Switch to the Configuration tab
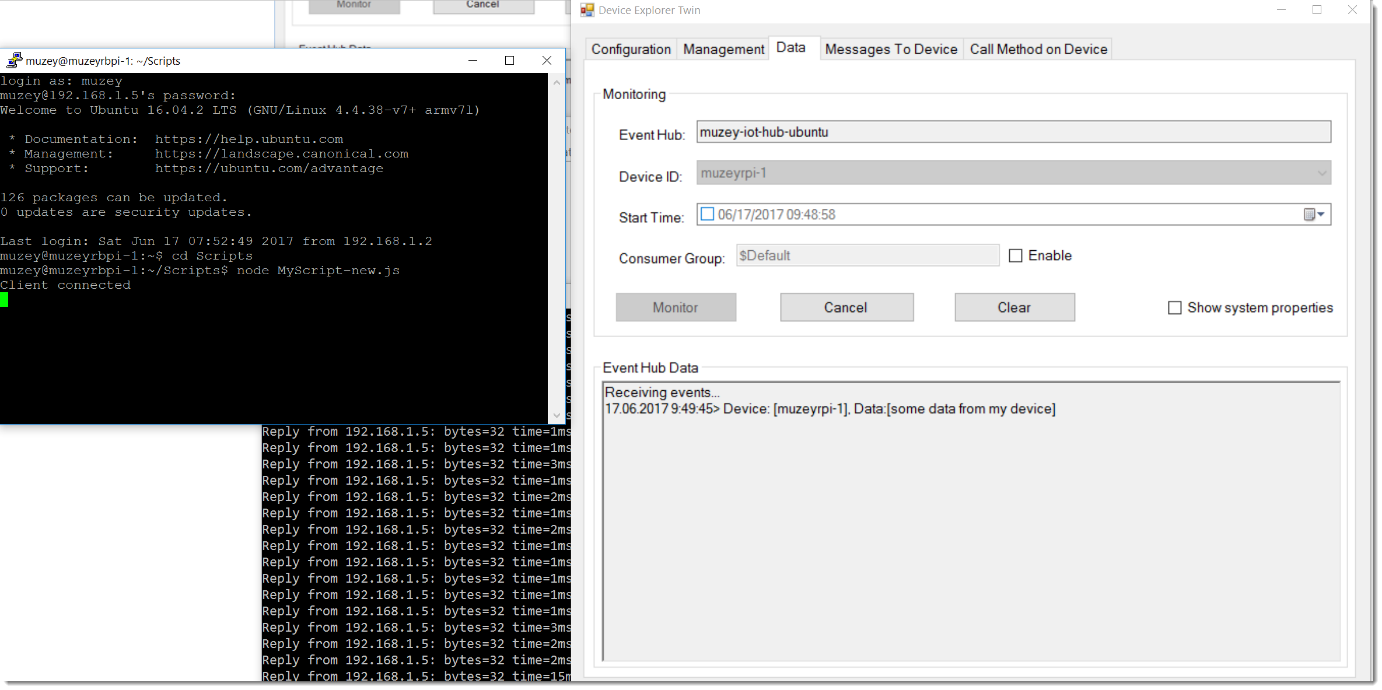 [x=631, y=49]
